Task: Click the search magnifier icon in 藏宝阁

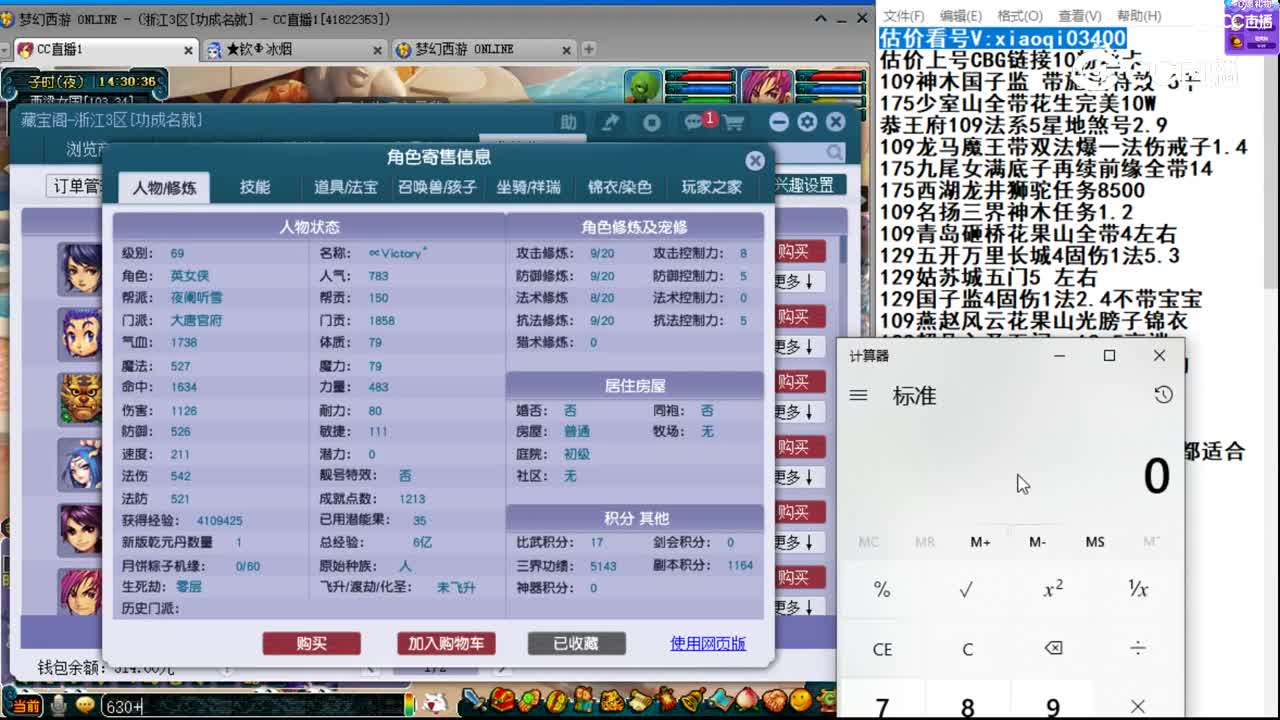Action: tap(834, 152)
